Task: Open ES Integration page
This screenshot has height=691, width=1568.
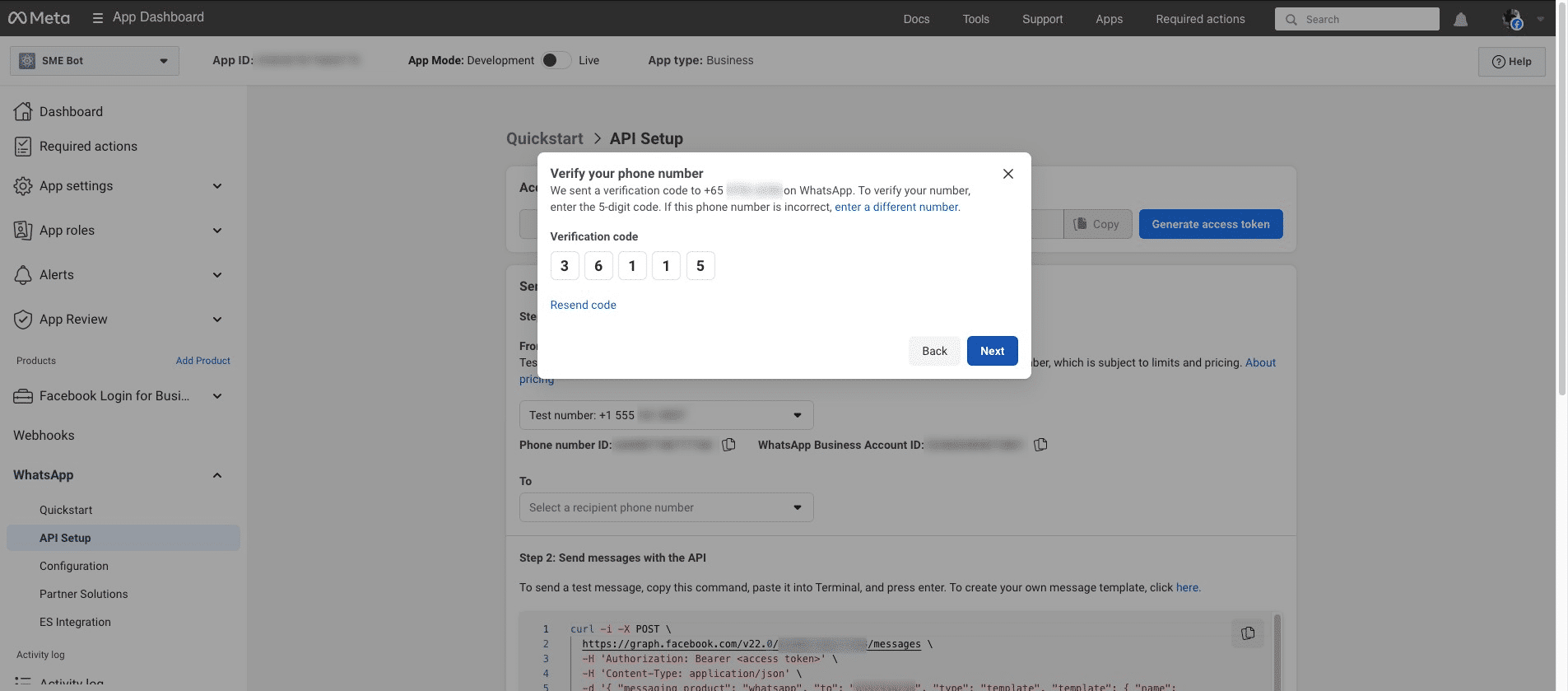Action: pos(75,622)
